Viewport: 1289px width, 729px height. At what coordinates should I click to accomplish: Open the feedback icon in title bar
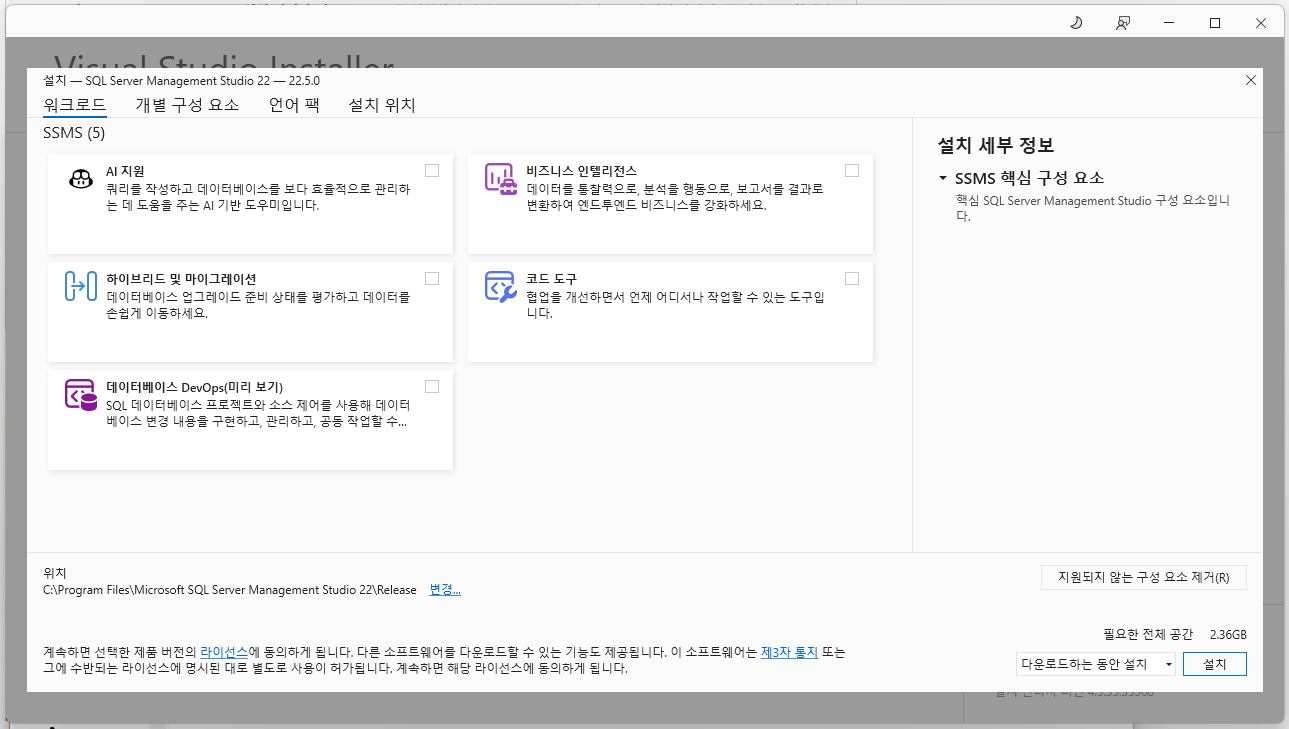point(1123,23)
